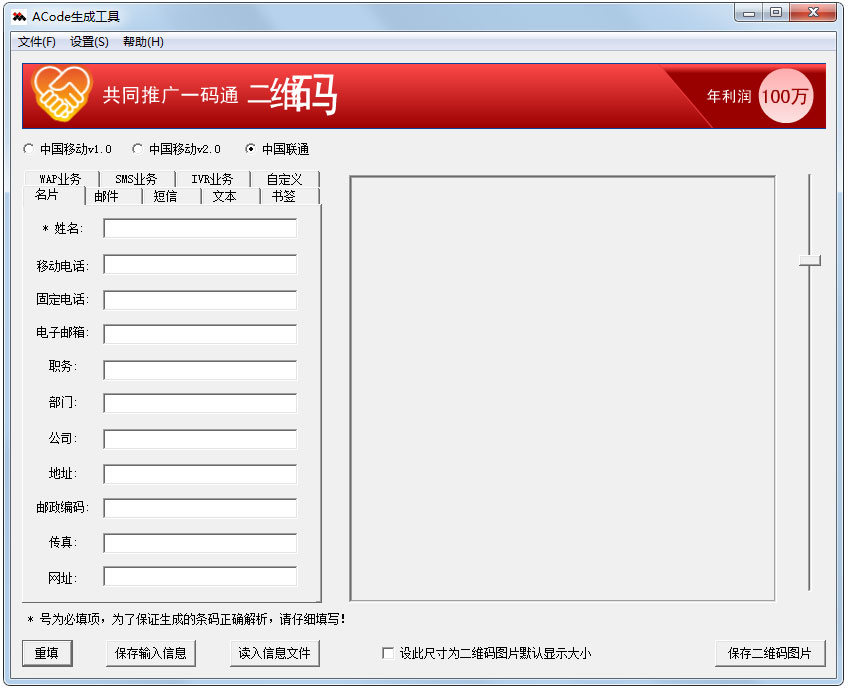The height and width of the screenshot is (690, 848).
Task: Close the ACode window
Action: click(x=813, y=13)
